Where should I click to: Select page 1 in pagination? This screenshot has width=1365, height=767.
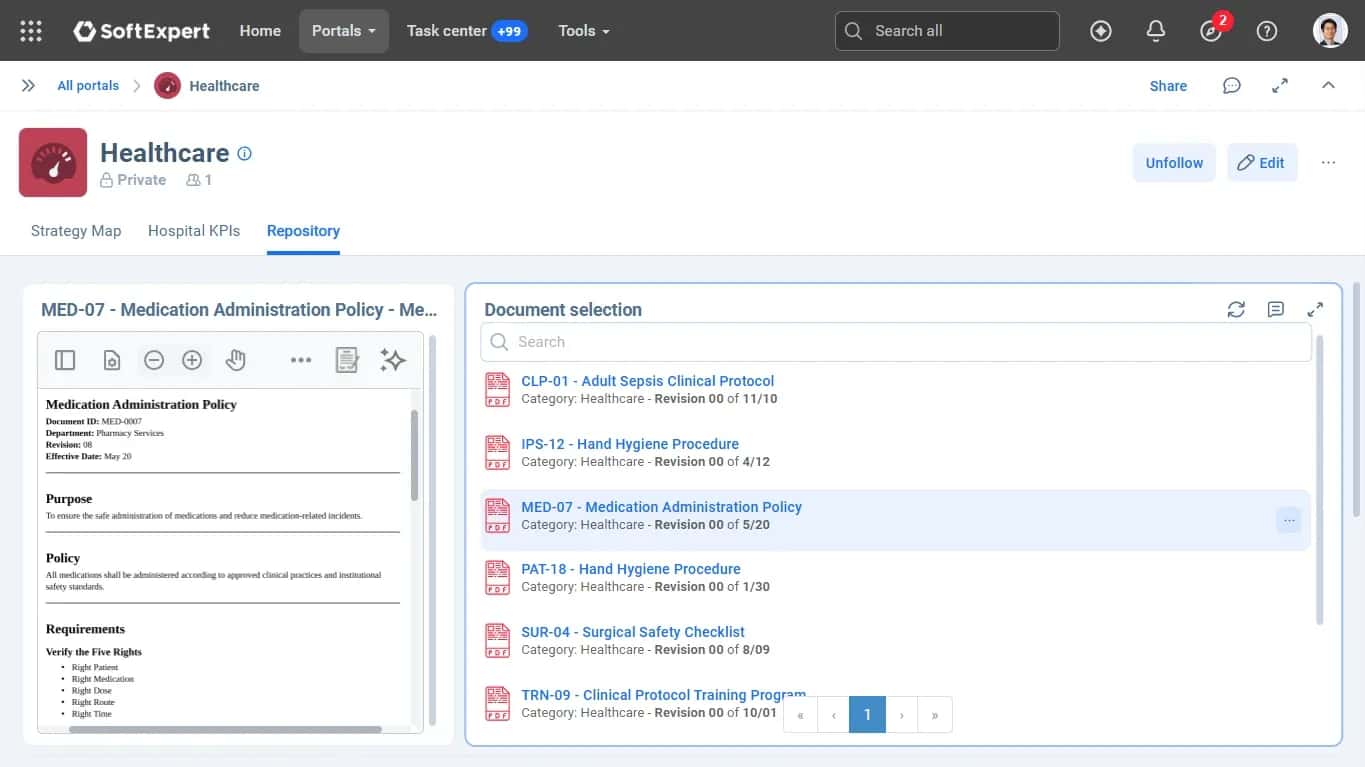(x=867, y=715)
